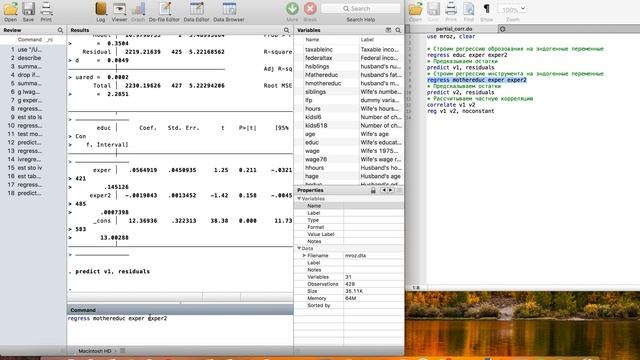This screenshot has width=640, height=360.
Task: Select 'est sto iv' in Review
Action: pos(33,168)
